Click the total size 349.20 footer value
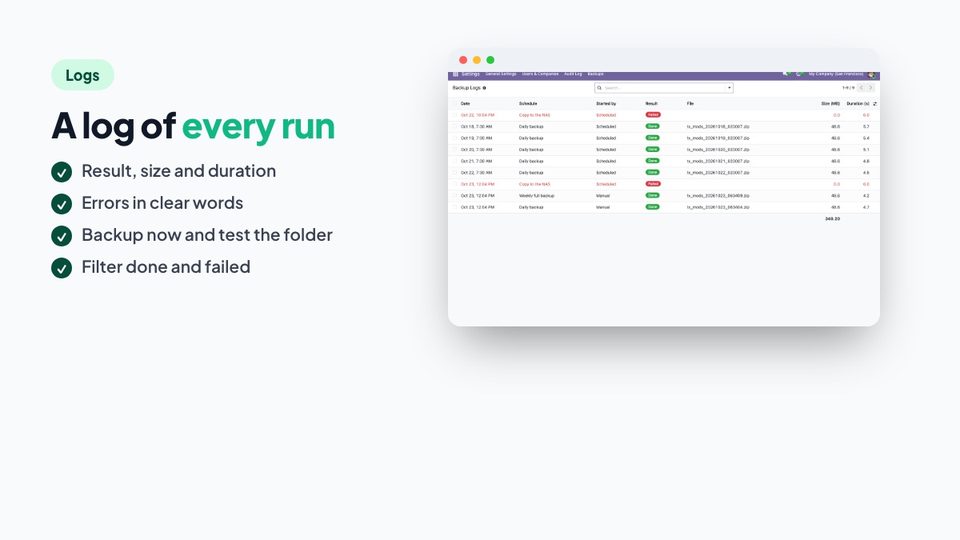Screen dimensions: 960x540 point(832,219)
